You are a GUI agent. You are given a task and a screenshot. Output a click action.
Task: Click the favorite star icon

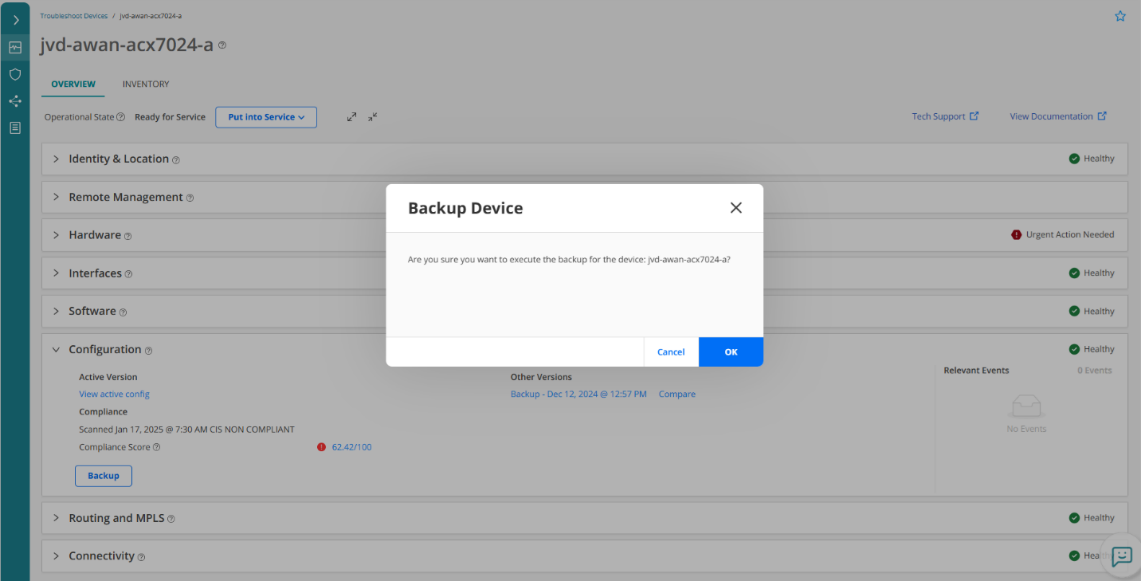point(1120,16)
